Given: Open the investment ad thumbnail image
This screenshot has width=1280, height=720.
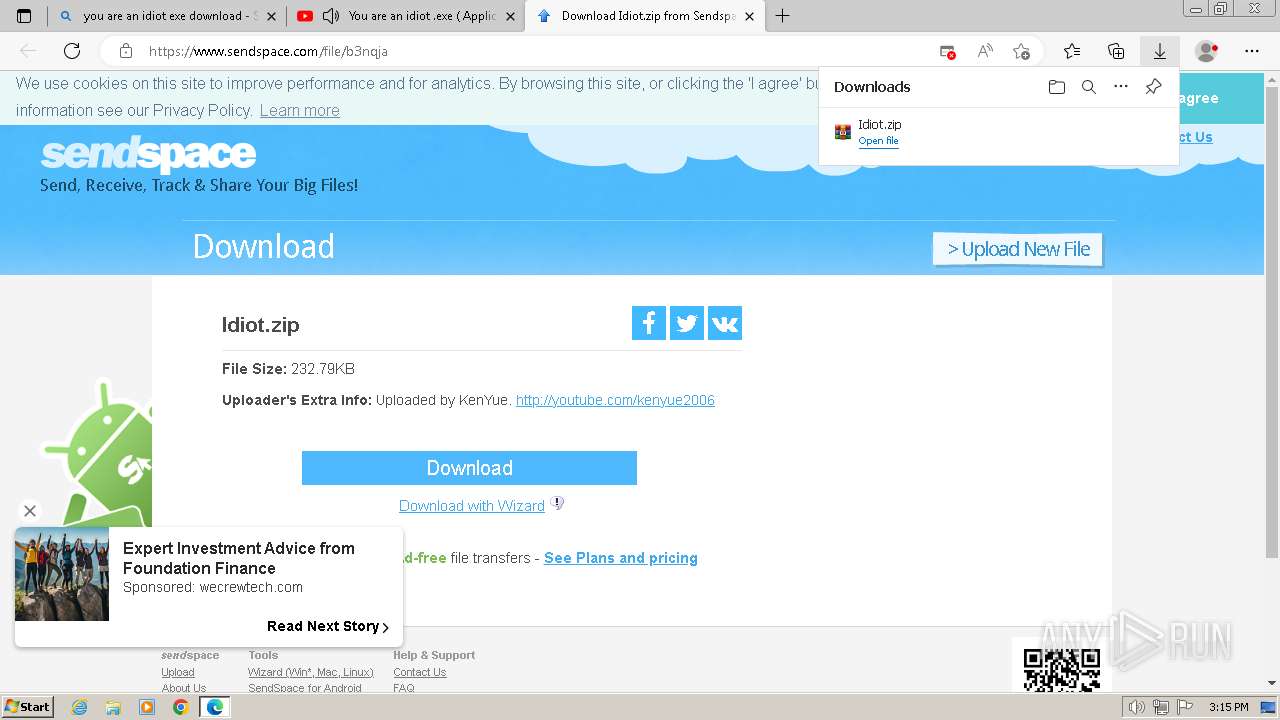Looking at the screenshot, I should pyautogui.click(x=62, y=574).
